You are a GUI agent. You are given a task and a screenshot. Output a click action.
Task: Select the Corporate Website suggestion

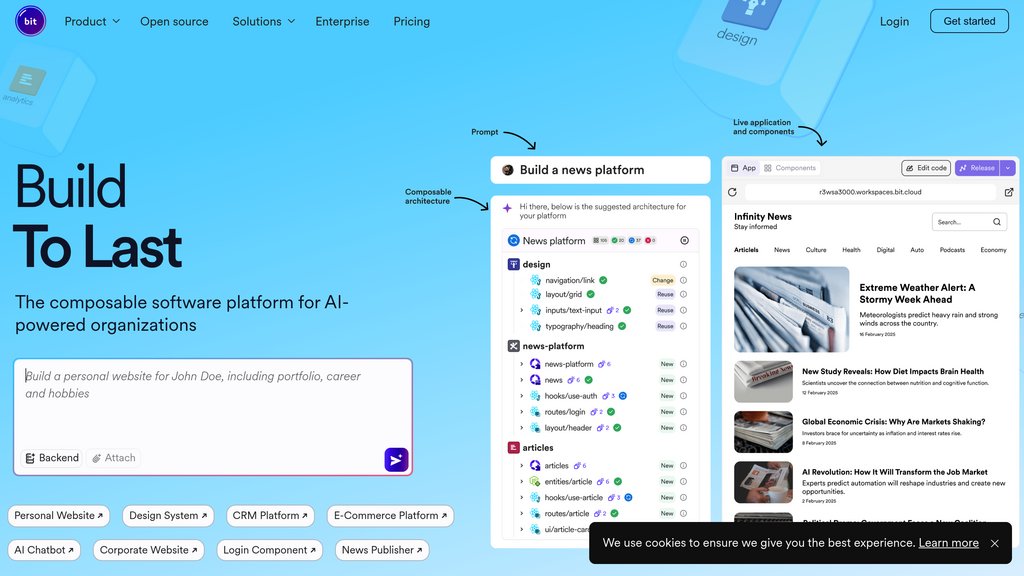(148, 550)
